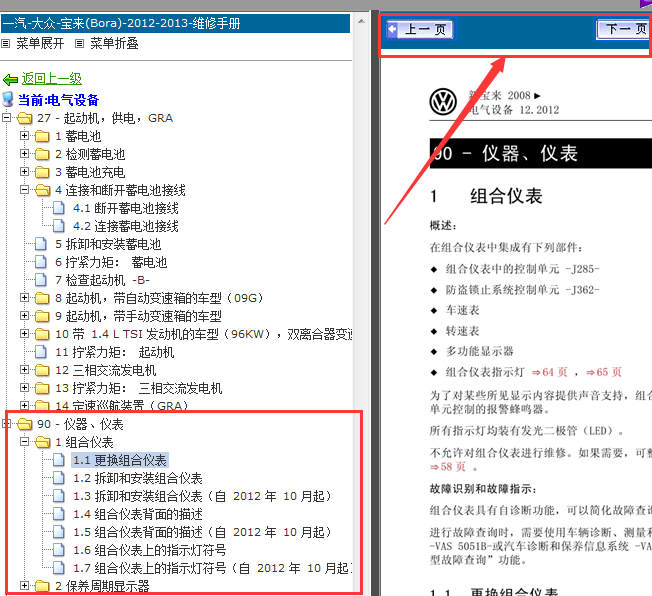Click folder icon of 2 保养周期显示器
This screenshot has height=596, width=652.
click(x=42, y=586)
